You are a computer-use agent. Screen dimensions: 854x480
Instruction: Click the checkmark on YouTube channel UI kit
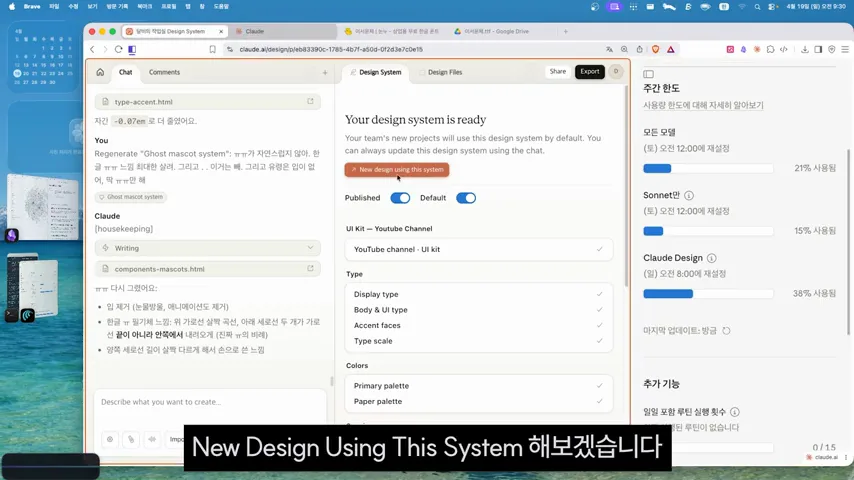[599, 249]
